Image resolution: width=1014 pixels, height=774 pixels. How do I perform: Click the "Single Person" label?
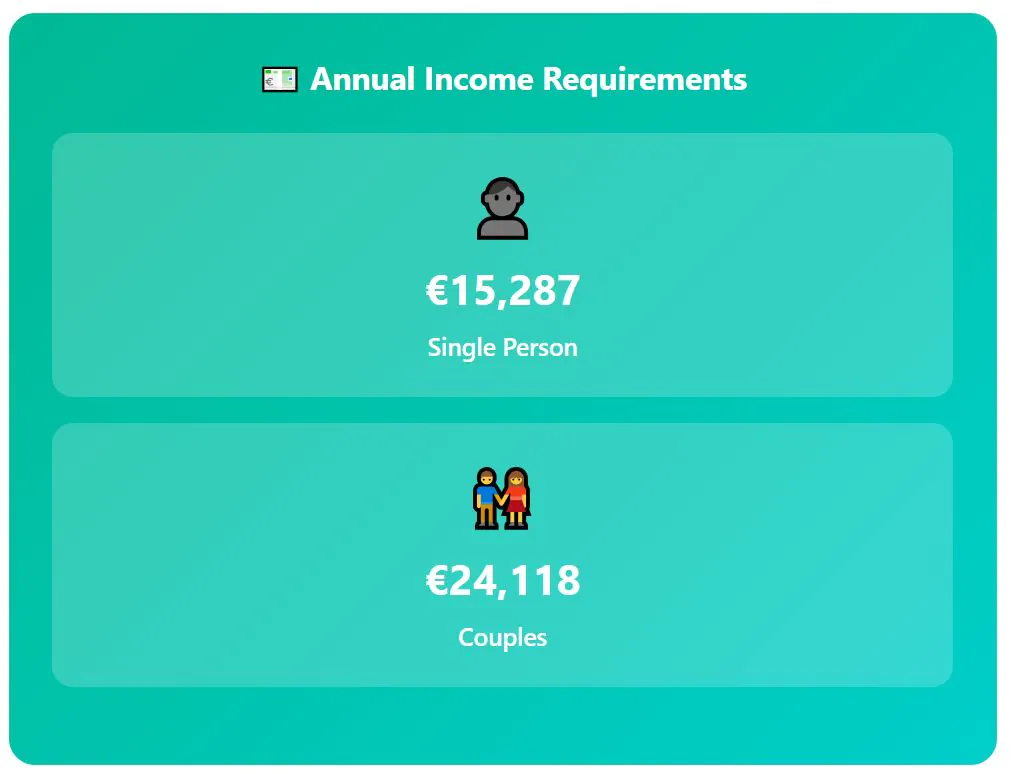502,348
